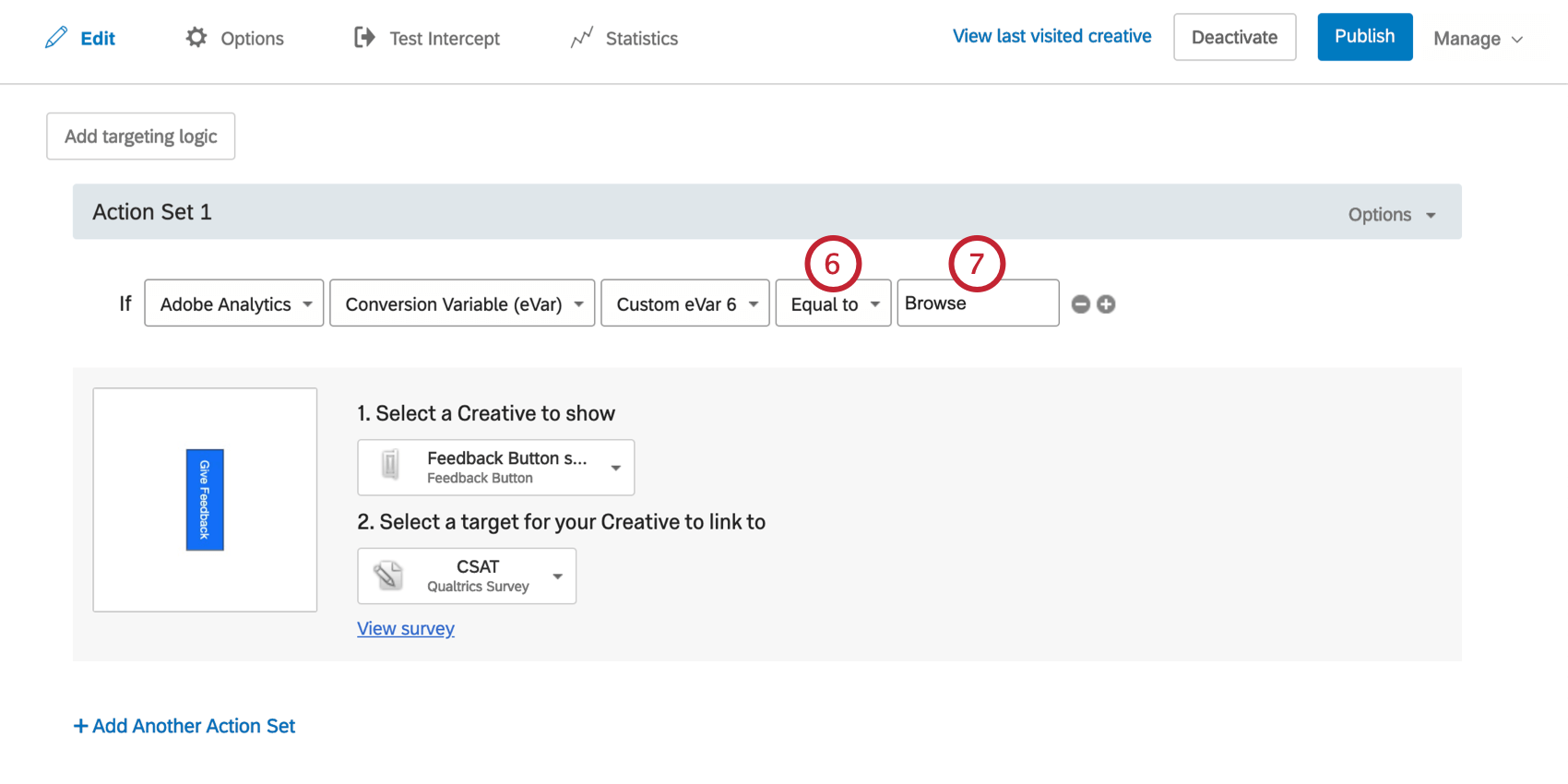Change the Equal to operator dropdown
This screenshot has height=784, width=1568.
point(833,303)
